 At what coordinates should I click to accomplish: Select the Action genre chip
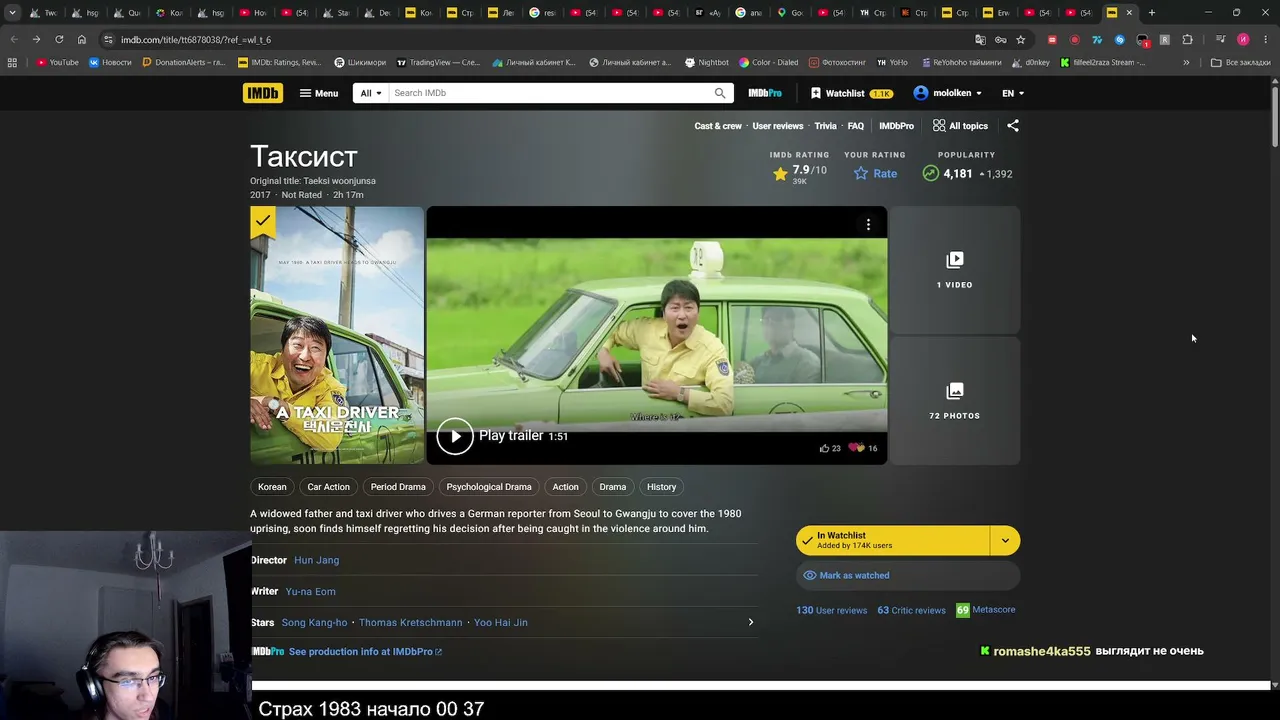click(x=565, y=487)
